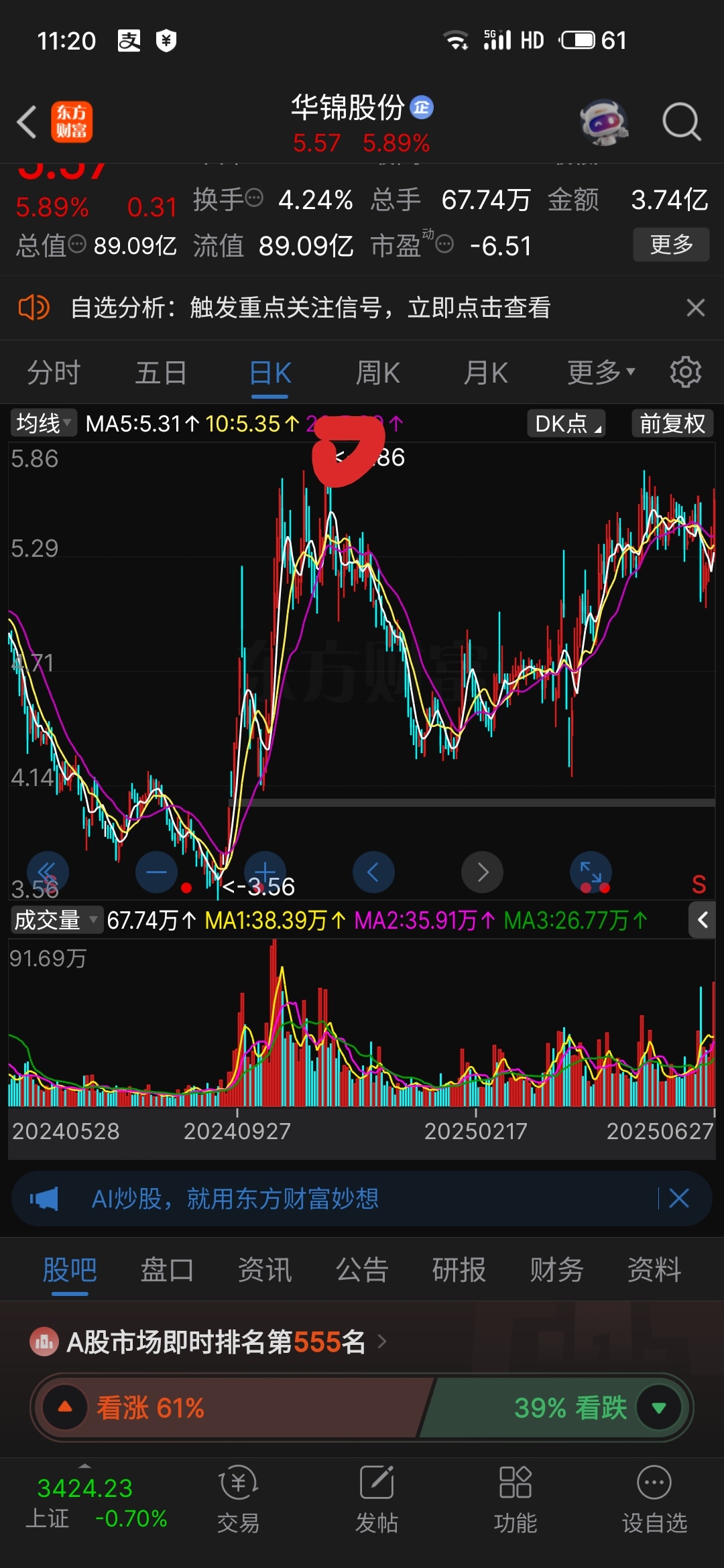Image resolution: width=724 pixels, height=1568 pixels.
Task: Open the 资料 tab
Action: pos(654,1270)
